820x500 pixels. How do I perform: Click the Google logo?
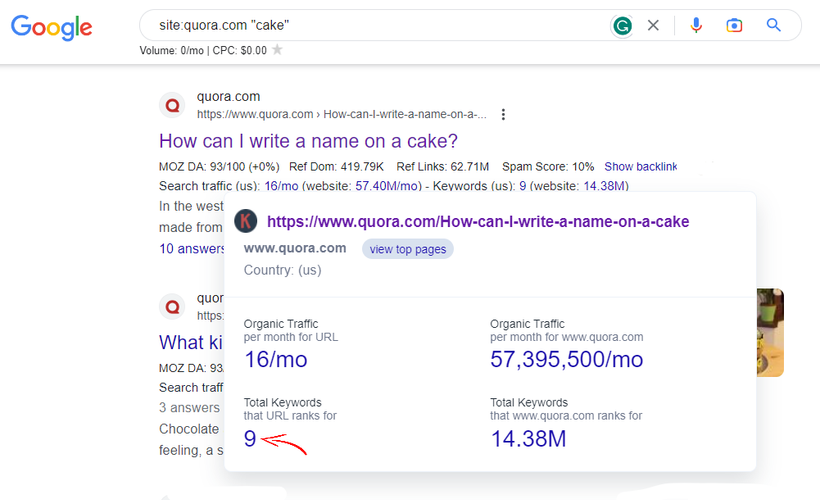tap(51, 27)
